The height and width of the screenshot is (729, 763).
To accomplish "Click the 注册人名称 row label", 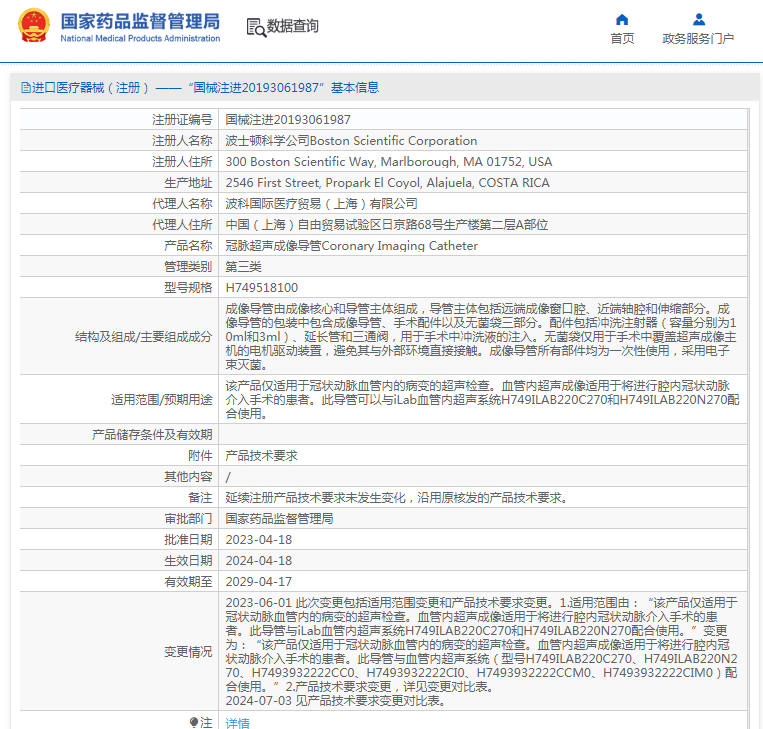I will click(182, 141).
